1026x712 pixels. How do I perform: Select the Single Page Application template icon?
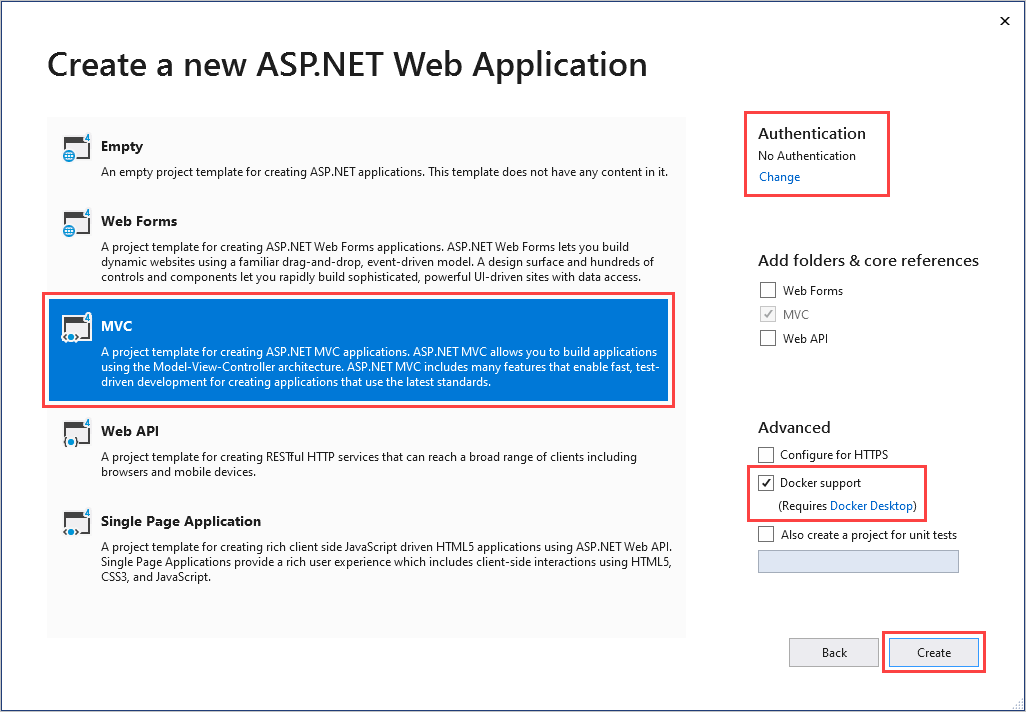[x=76, y=523]
